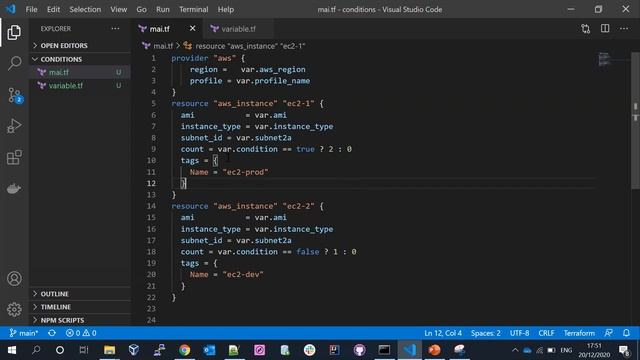Switch to the variable.tf tab
640x360 pixels.
click(238, 29)
